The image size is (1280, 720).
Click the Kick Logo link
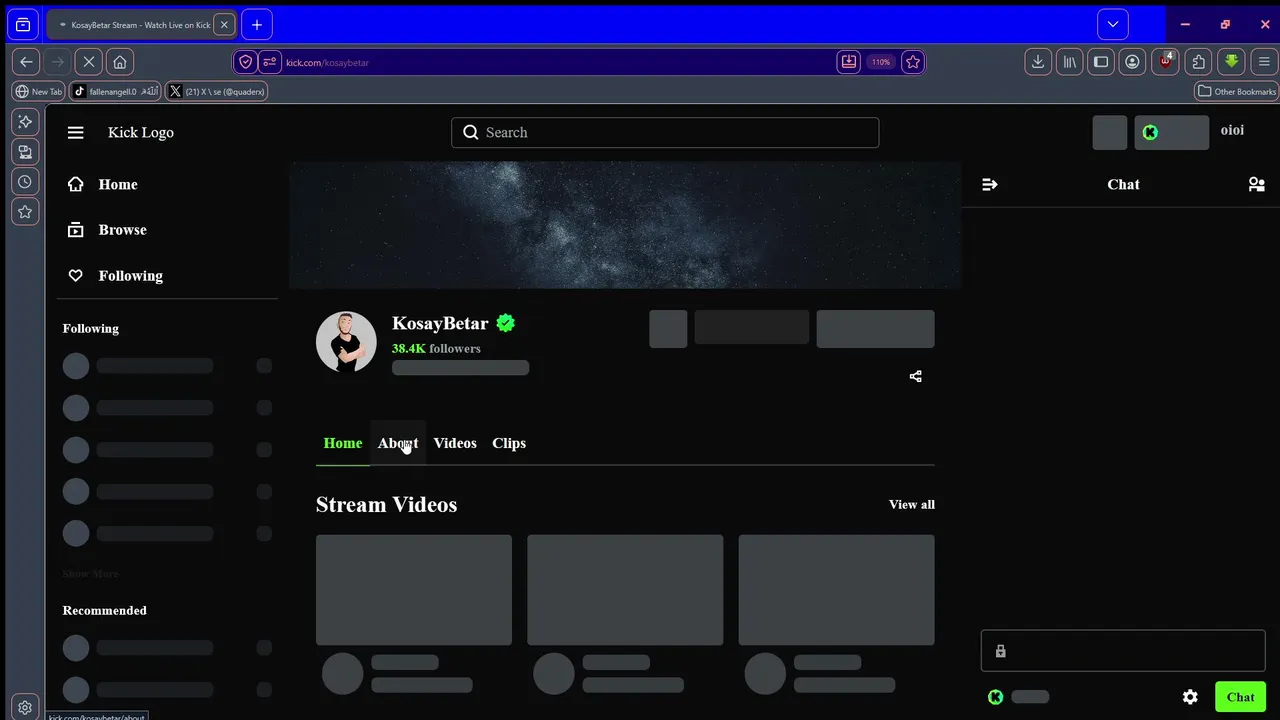[x=141, y=132]
